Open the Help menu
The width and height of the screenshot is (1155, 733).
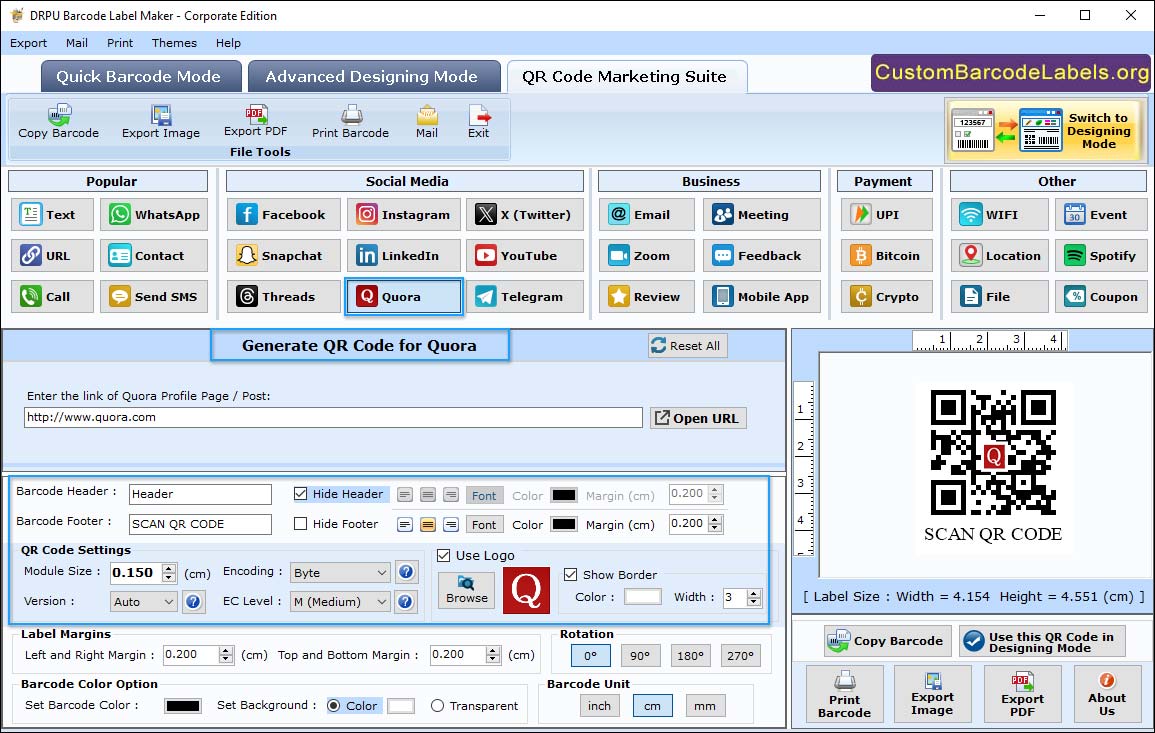228,43
